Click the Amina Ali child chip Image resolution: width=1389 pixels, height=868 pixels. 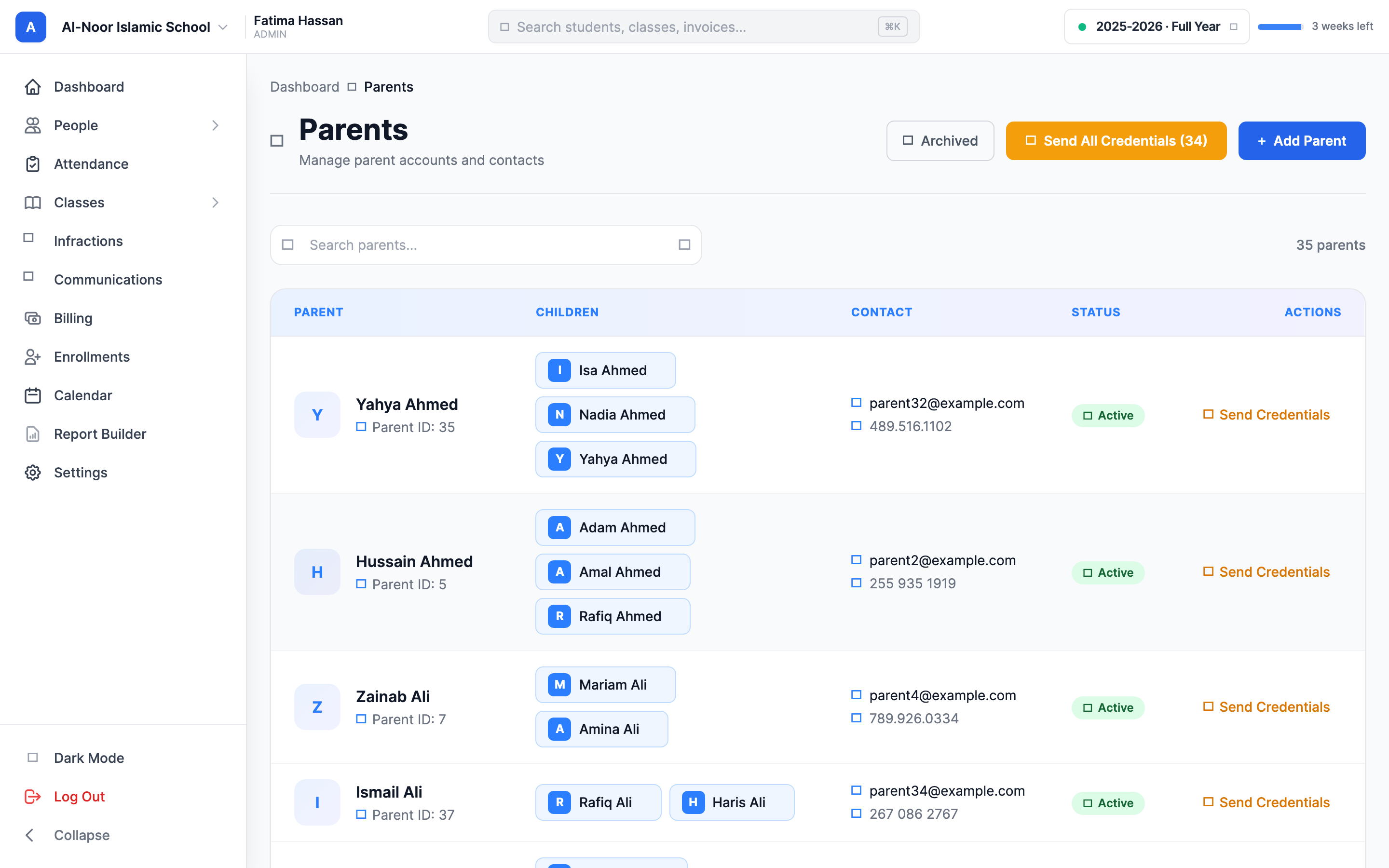(601, 729)
